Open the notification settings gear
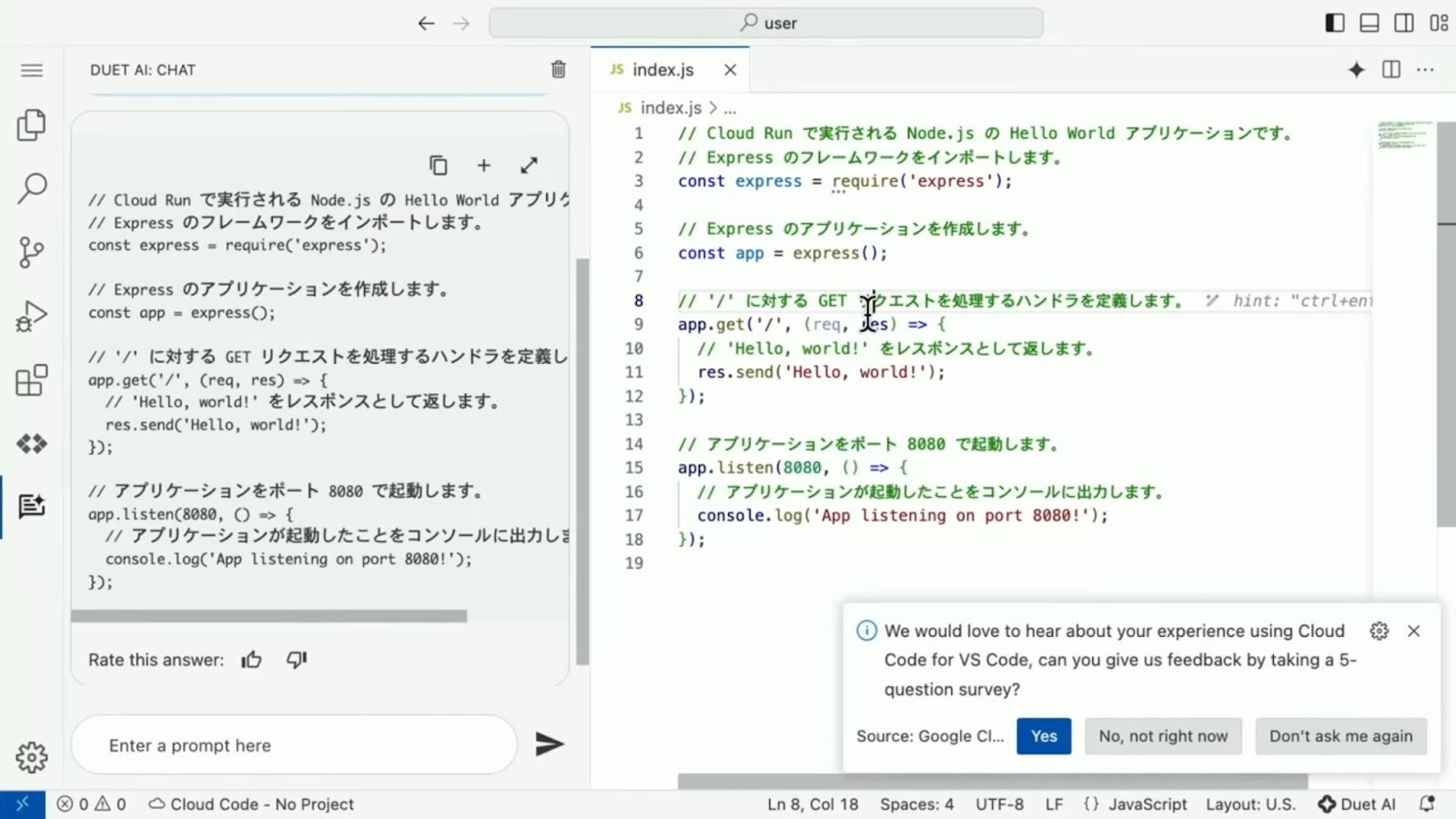 pyautogui.click(x=1380, y=631)
